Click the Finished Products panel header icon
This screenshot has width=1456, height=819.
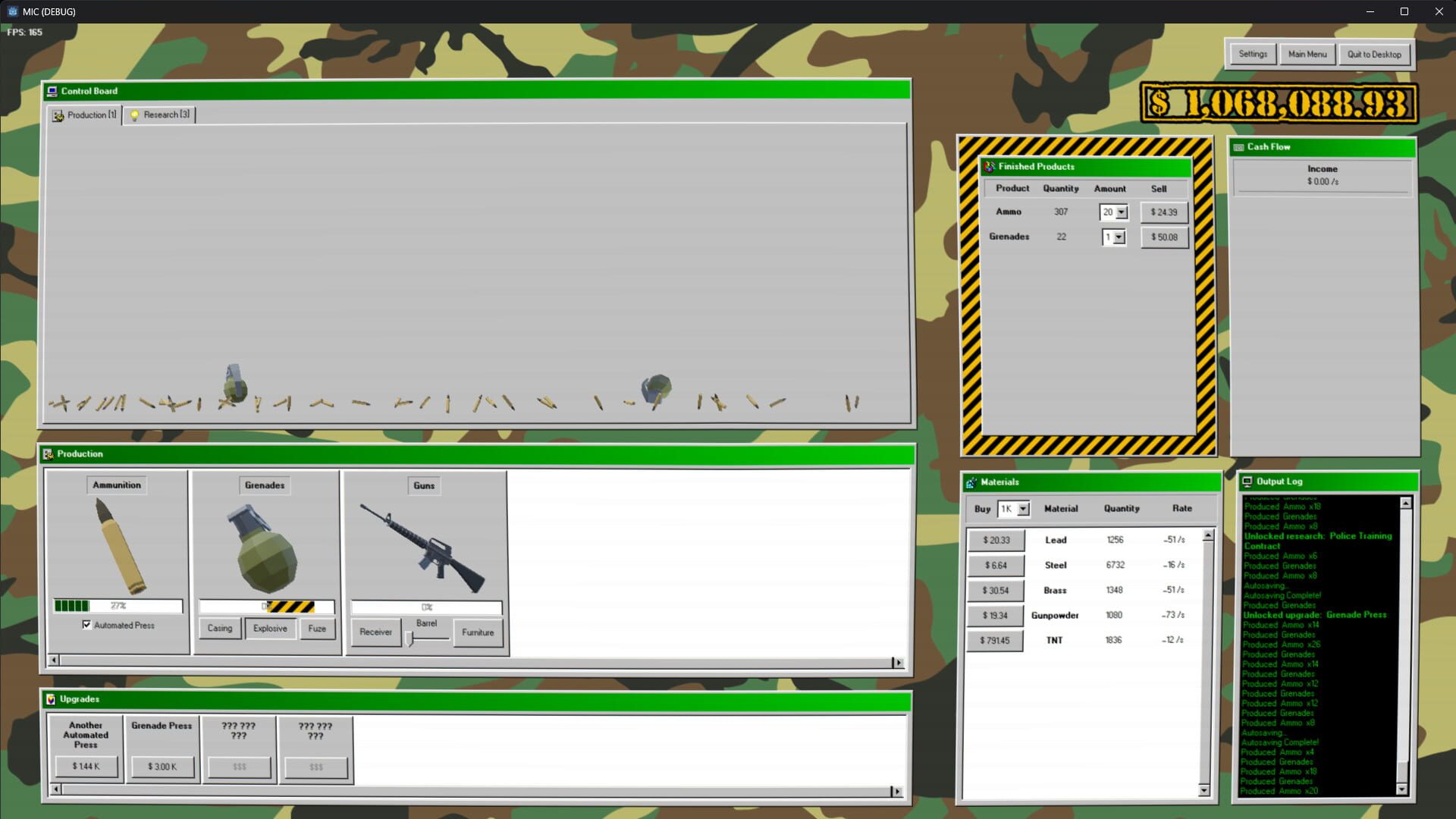pyautogui.click(x=988, y=167)
